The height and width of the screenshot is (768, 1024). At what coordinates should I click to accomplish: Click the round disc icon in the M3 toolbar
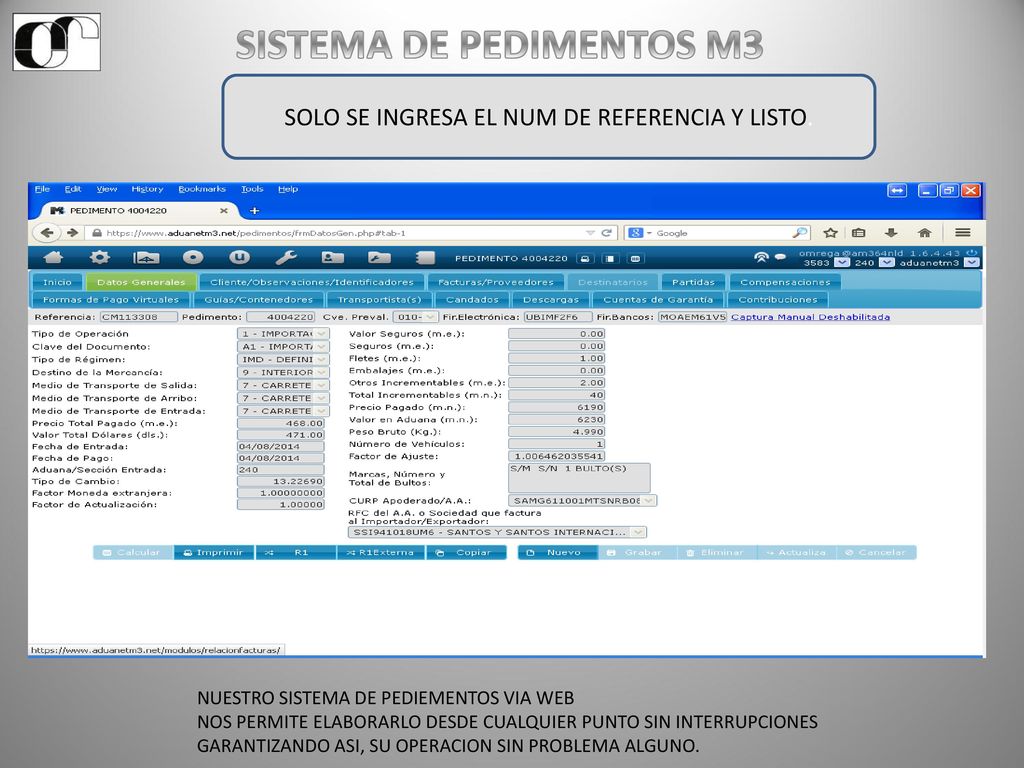point(193,257)
